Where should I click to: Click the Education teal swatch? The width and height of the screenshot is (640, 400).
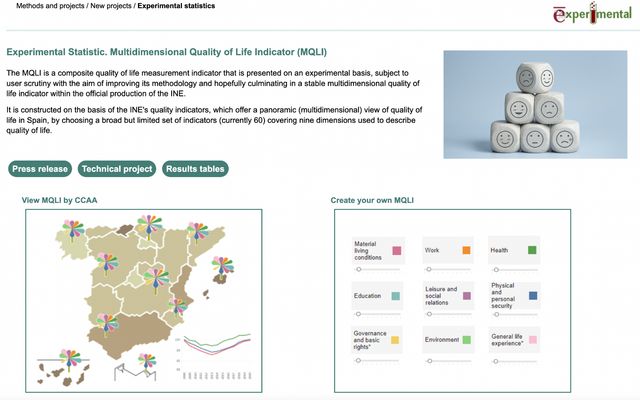coord(396,296)
